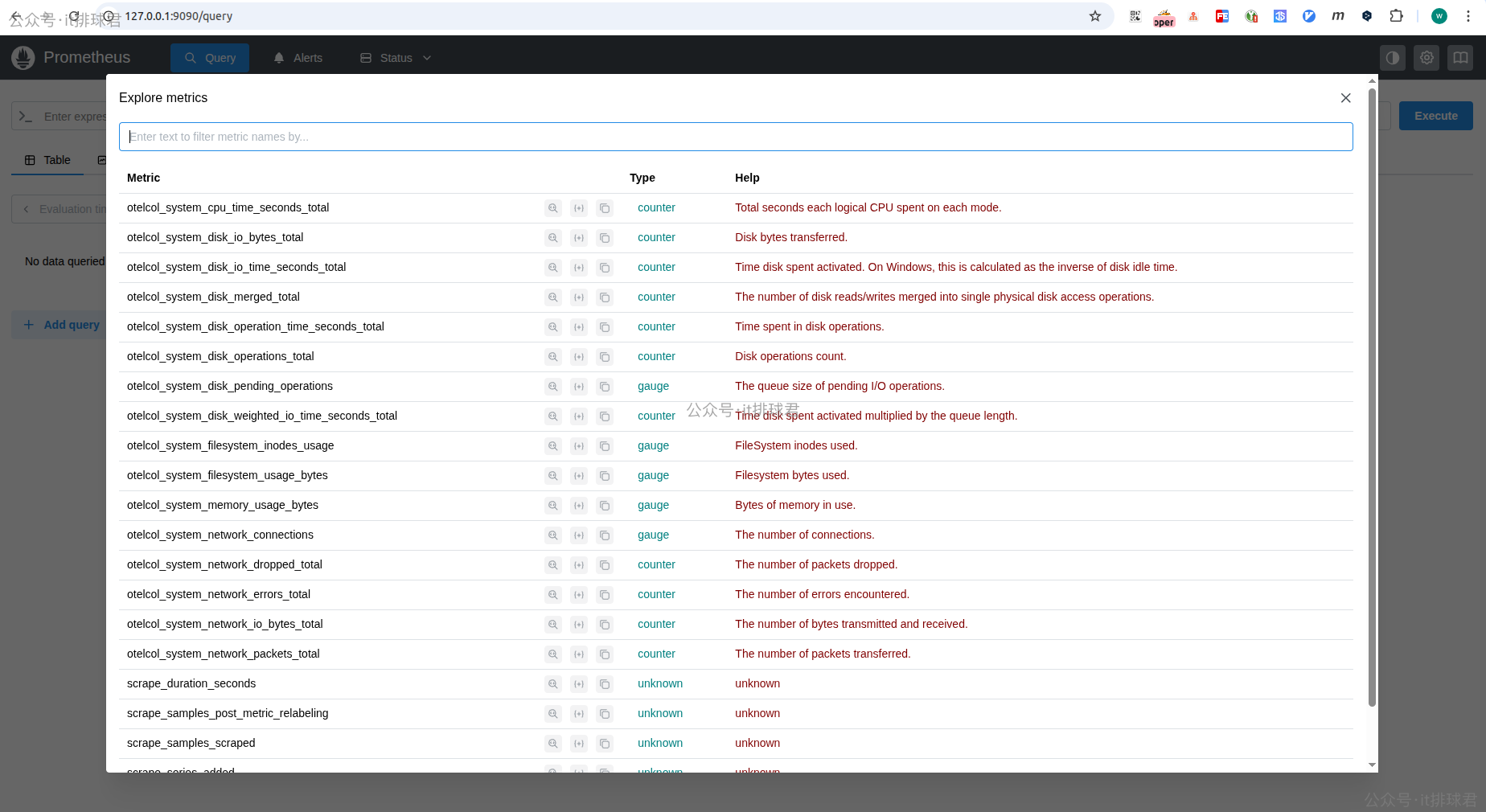The height and width of the screenshot is (812, 1486).
Task: Click the scrollbar down arrow
Action: 1372,765
